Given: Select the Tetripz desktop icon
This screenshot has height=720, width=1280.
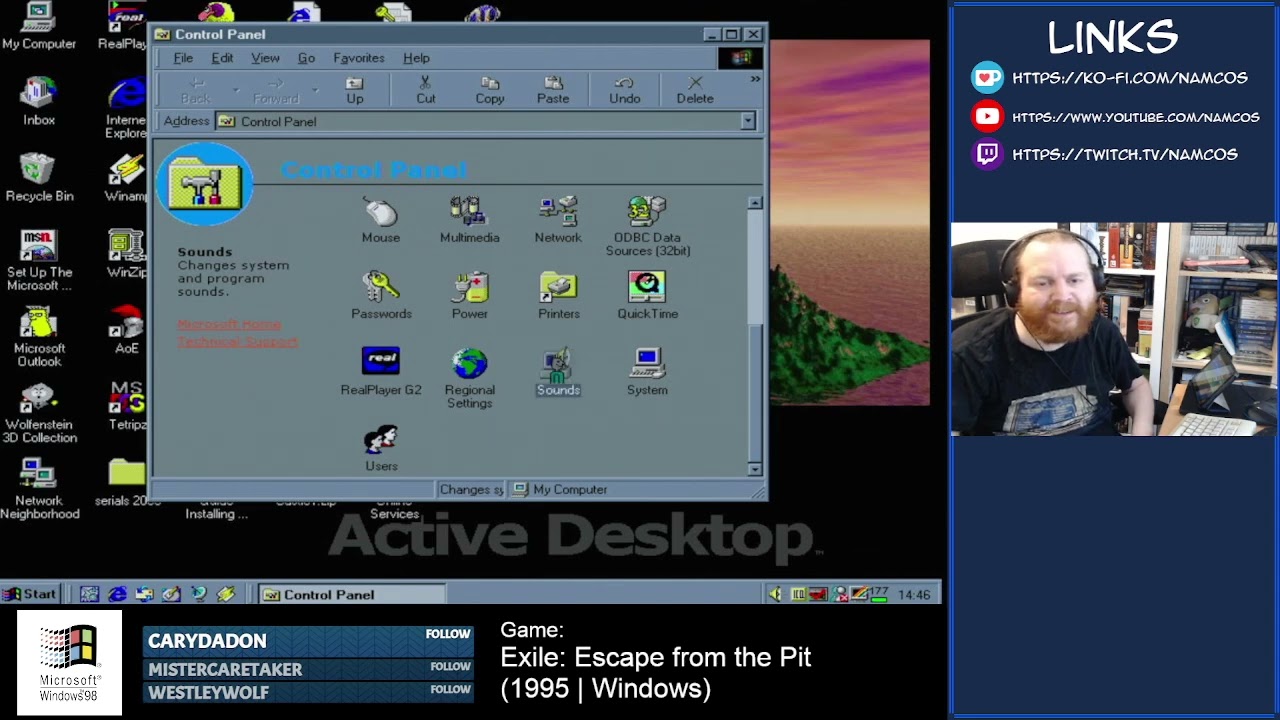Looking at the screenshot, I should [127, 406].
